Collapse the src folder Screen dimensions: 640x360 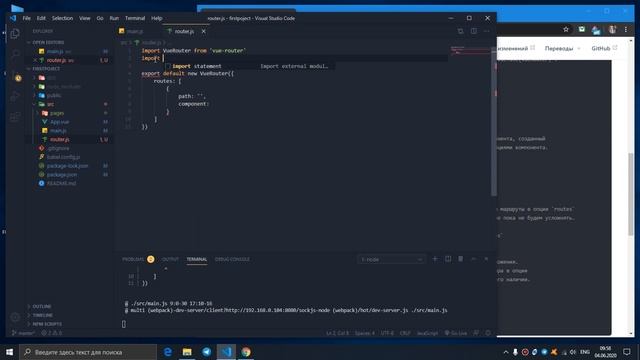(50, 104)
